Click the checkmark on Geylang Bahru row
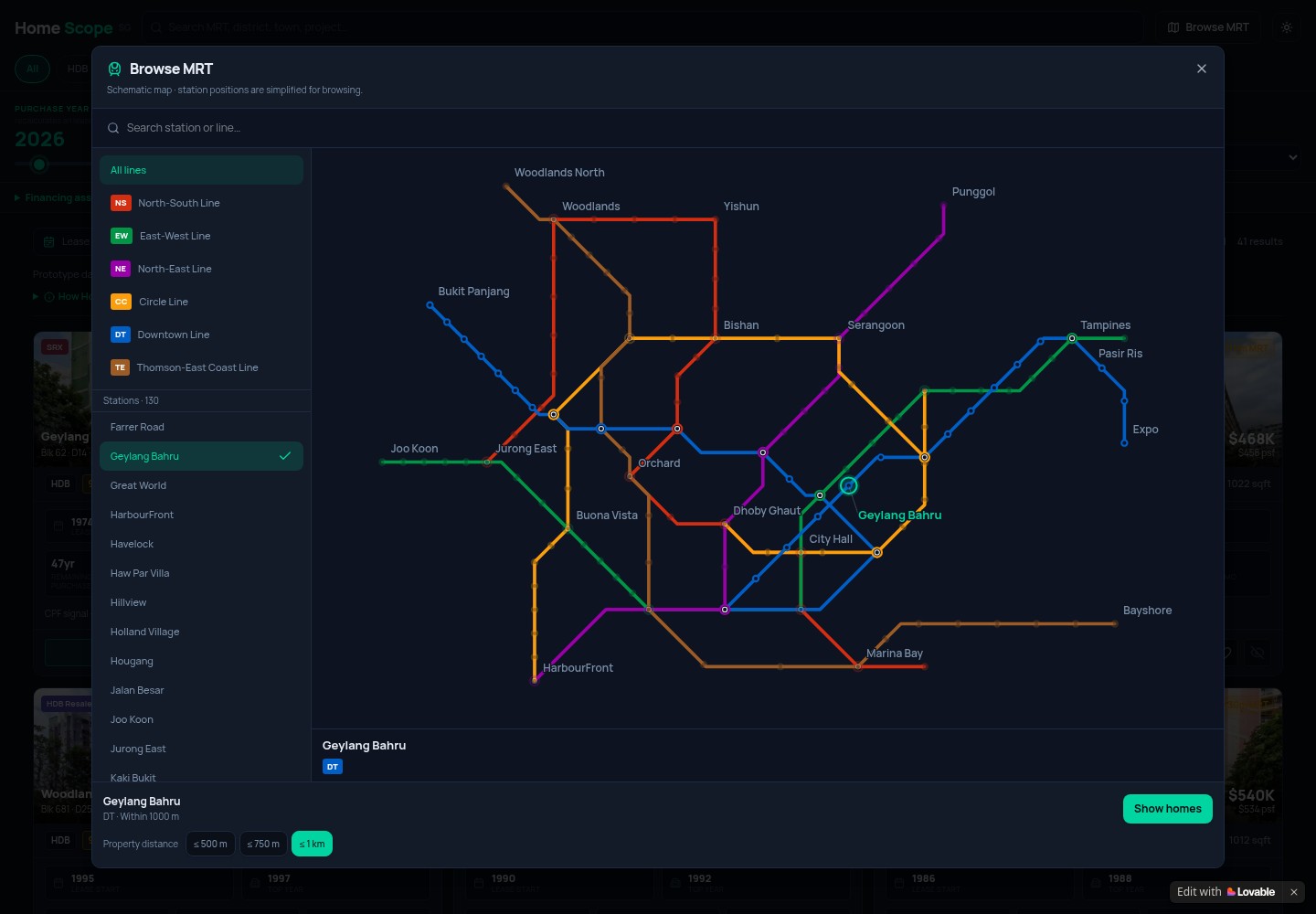Image resolution: width=1316 pixels, height=914 pixels. pyautogui.click(x=285, y=455)
